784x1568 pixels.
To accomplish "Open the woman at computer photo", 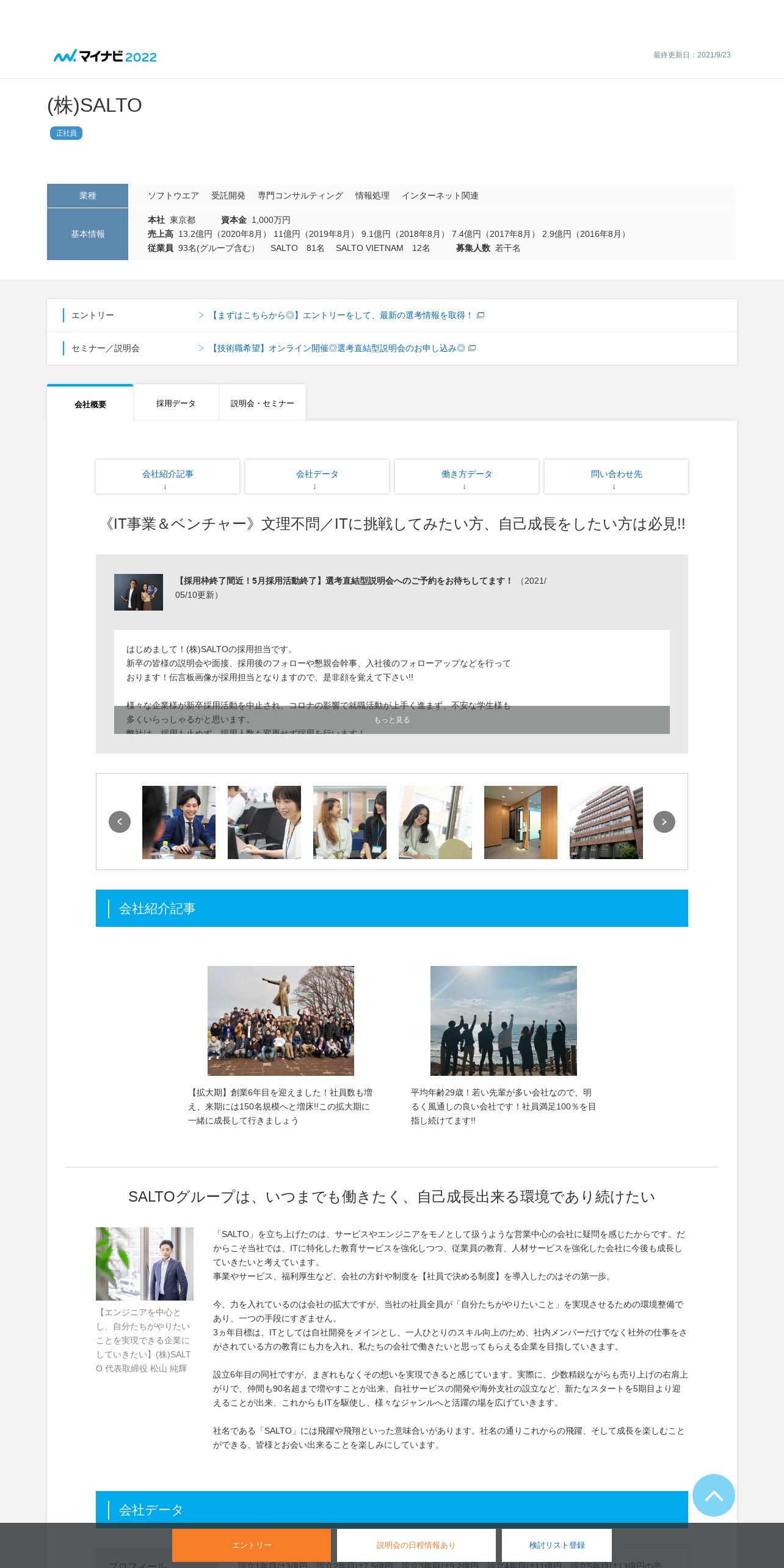I will 264,822.
